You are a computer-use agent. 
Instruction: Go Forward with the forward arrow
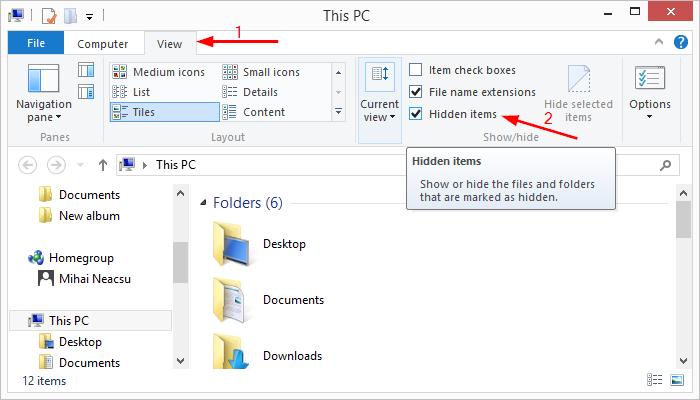point(56,165)
